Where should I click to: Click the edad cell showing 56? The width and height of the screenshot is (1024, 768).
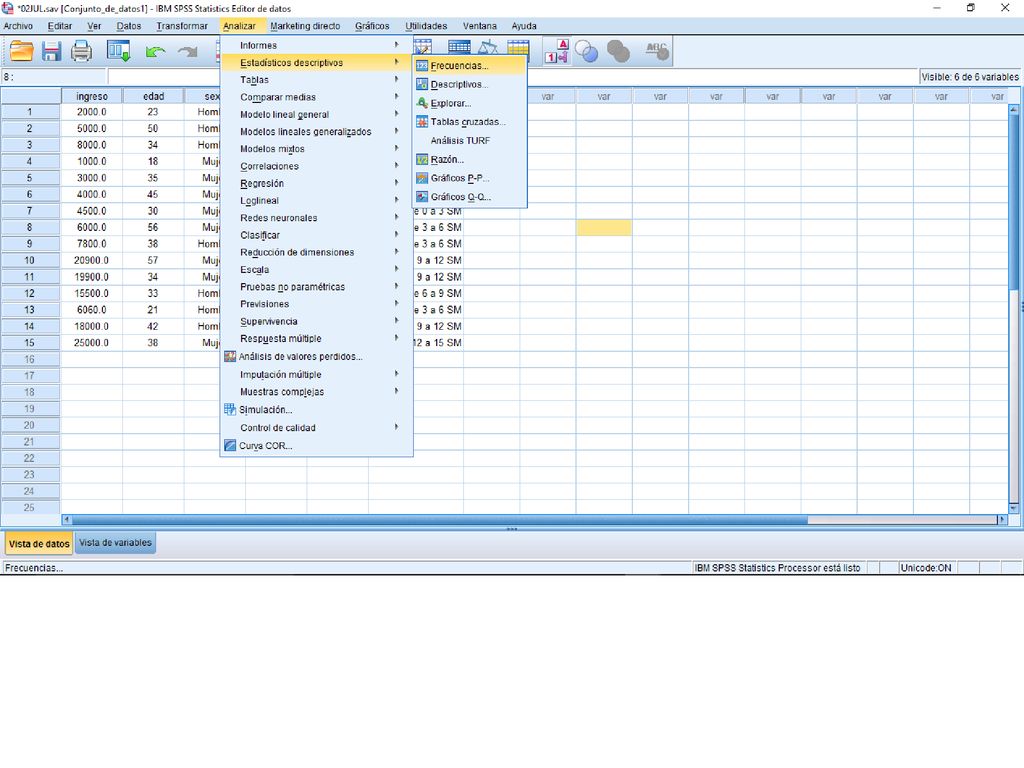click(x=153, y=227)
